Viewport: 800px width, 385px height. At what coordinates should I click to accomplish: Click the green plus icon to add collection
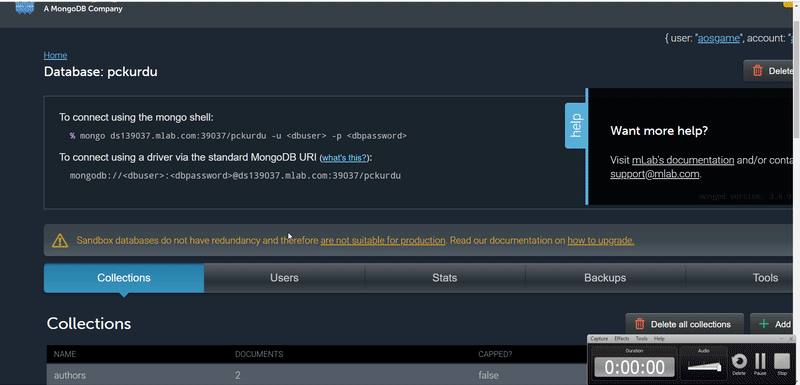[x=764, y=324]
